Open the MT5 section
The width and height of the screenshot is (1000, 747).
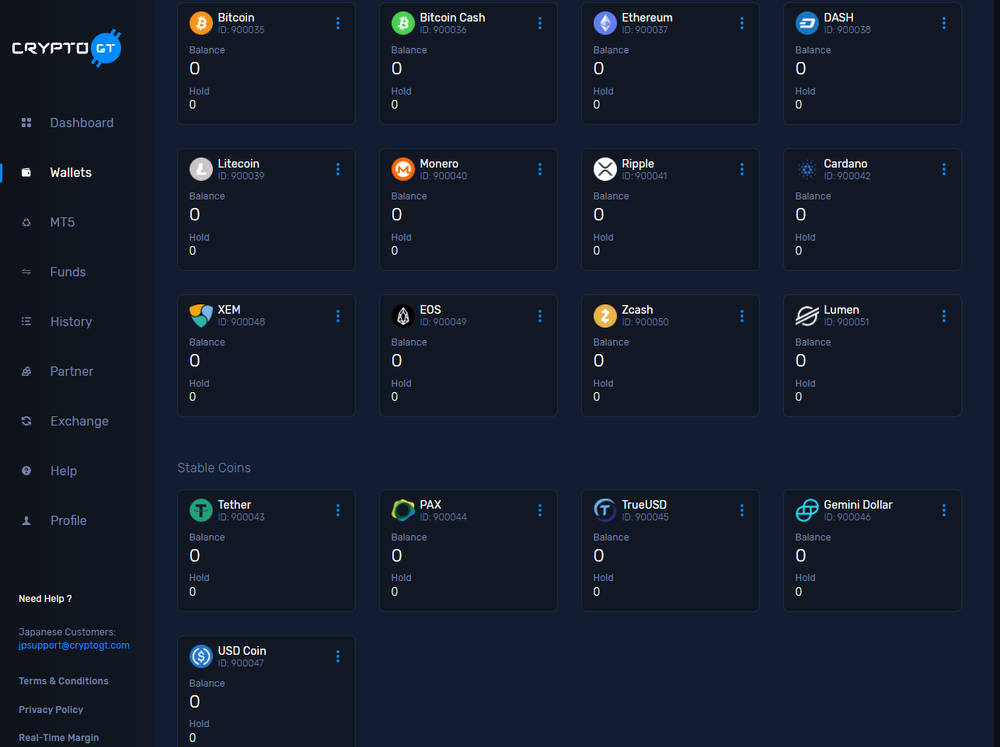coord(62,222)
